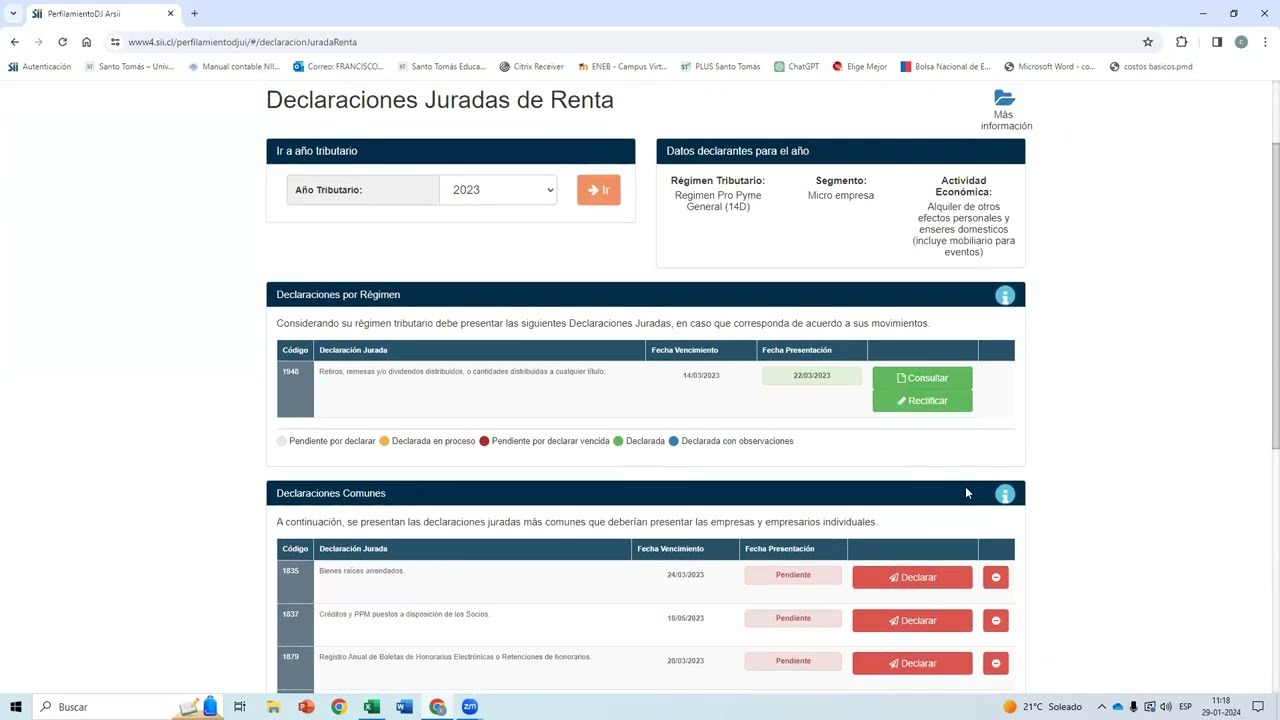View site information in address bar
Image resolution: width=1280 pixels, height=720 pixels.
[x=115, y=42]
